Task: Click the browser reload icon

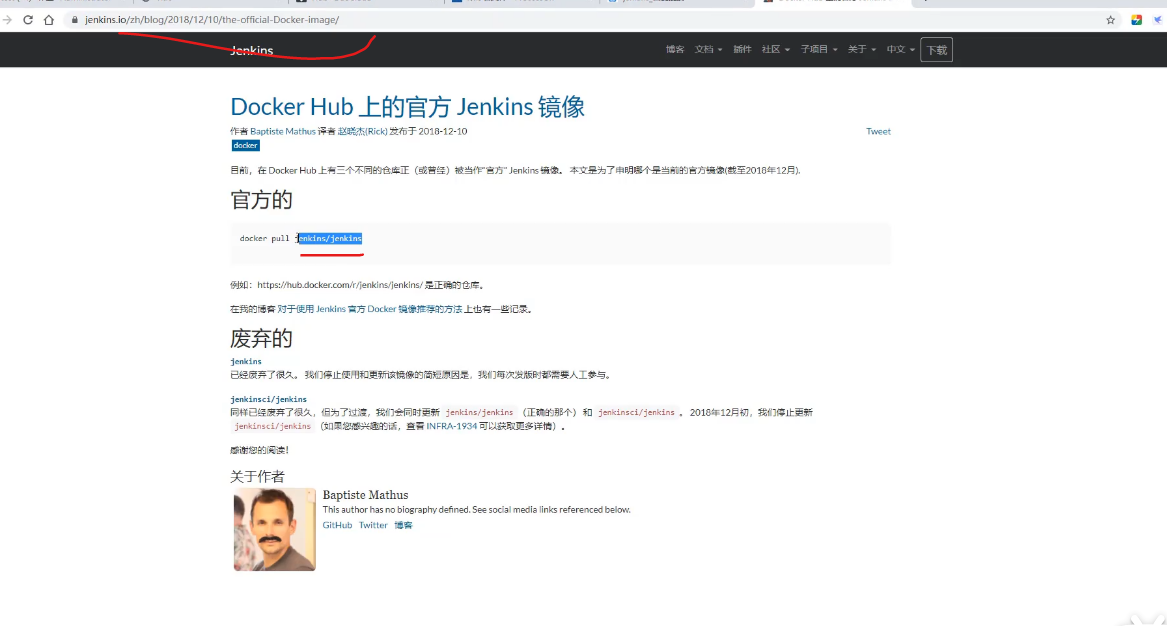Action: click(x=27, y=20)
